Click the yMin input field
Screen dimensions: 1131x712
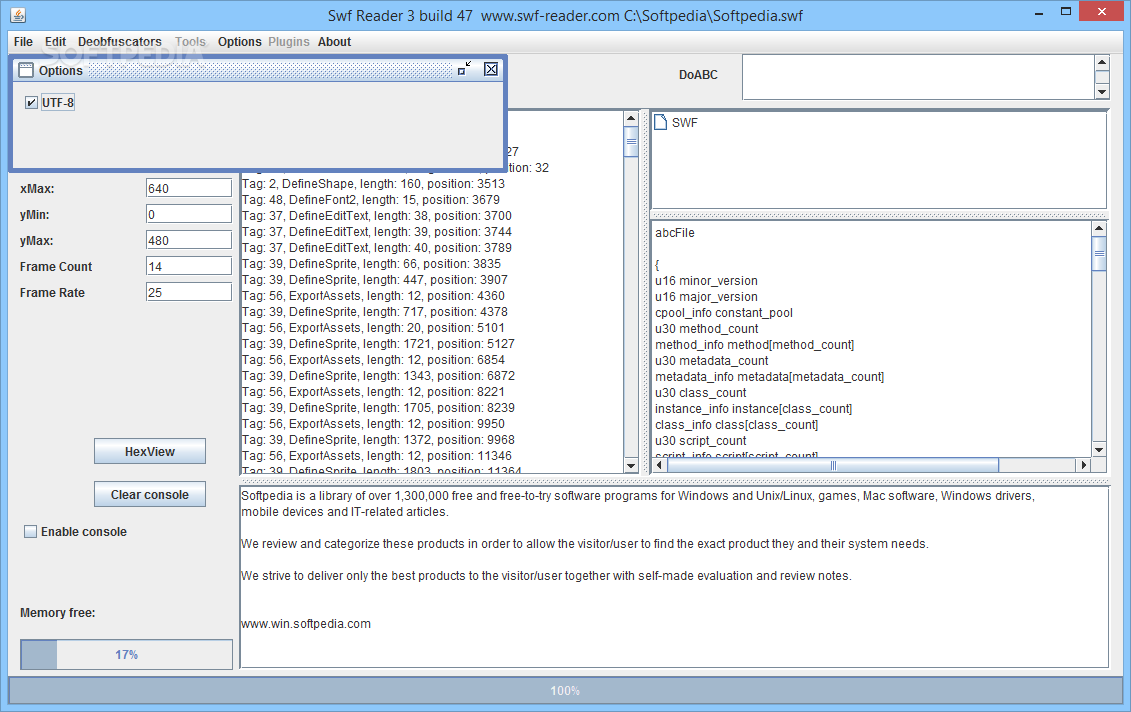(x=189, y=214)
